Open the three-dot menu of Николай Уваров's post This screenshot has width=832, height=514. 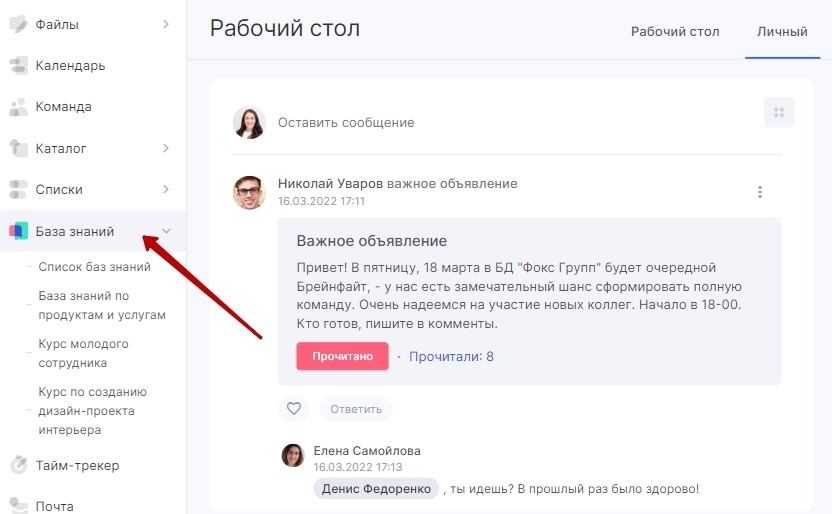click(760, 191)
